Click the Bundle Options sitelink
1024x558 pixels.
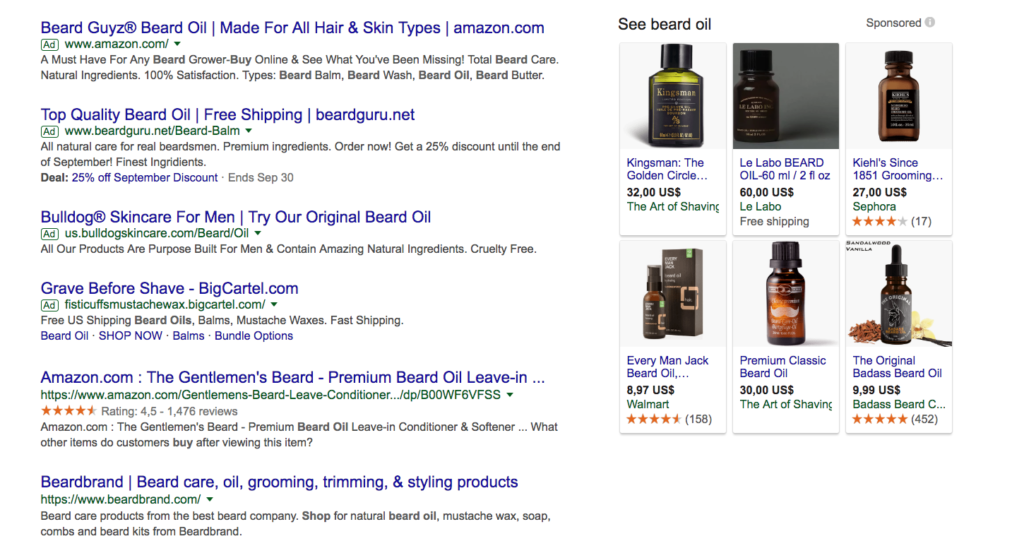coord(253,336)
